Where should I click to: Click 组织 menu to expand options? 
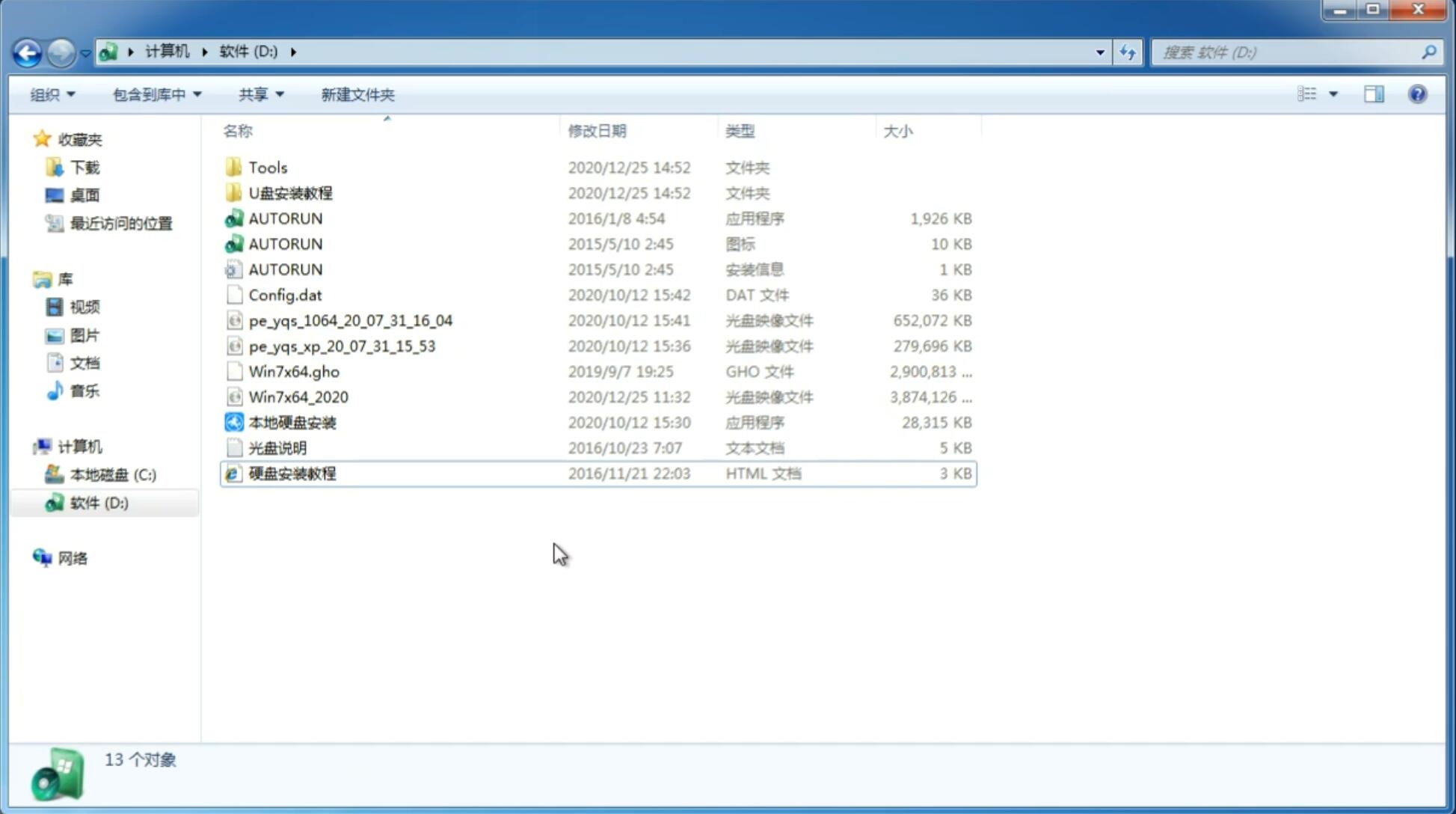click(52, 93)
